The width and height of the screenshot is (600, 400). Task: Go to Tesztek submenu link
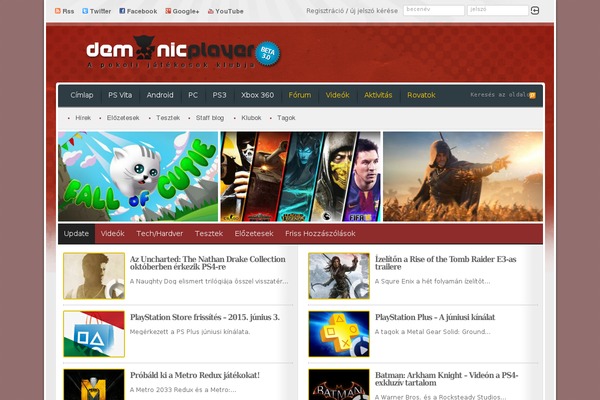168,118
